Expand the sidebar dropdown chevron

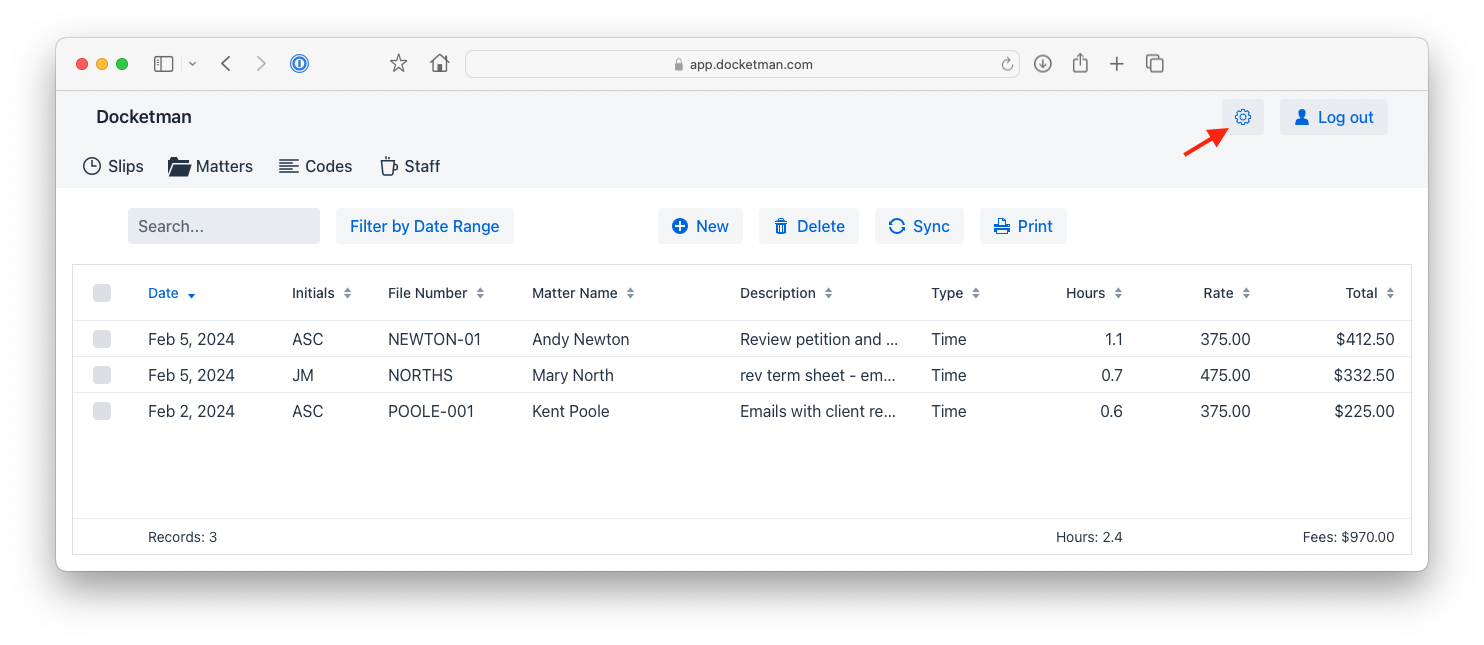click(x=192, y=64)
